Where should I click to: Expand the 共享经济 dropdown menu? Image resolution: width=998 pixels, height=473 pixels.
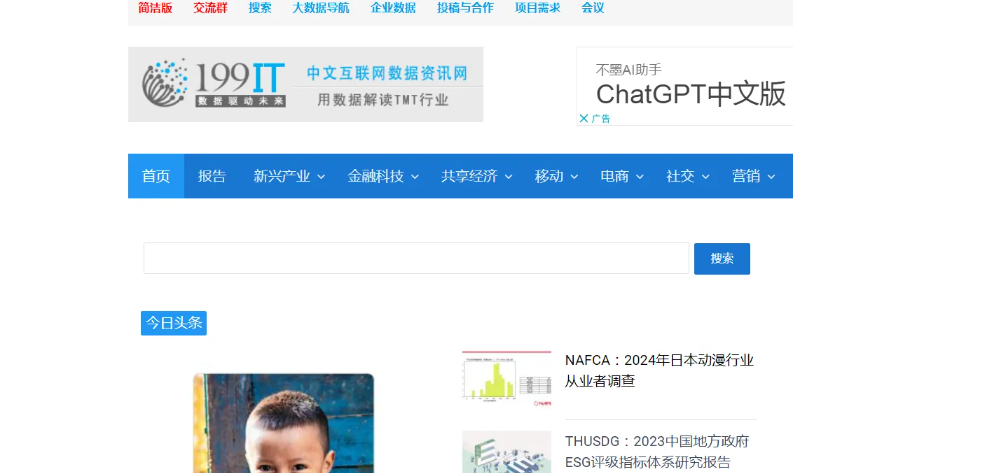coord(477,176)
